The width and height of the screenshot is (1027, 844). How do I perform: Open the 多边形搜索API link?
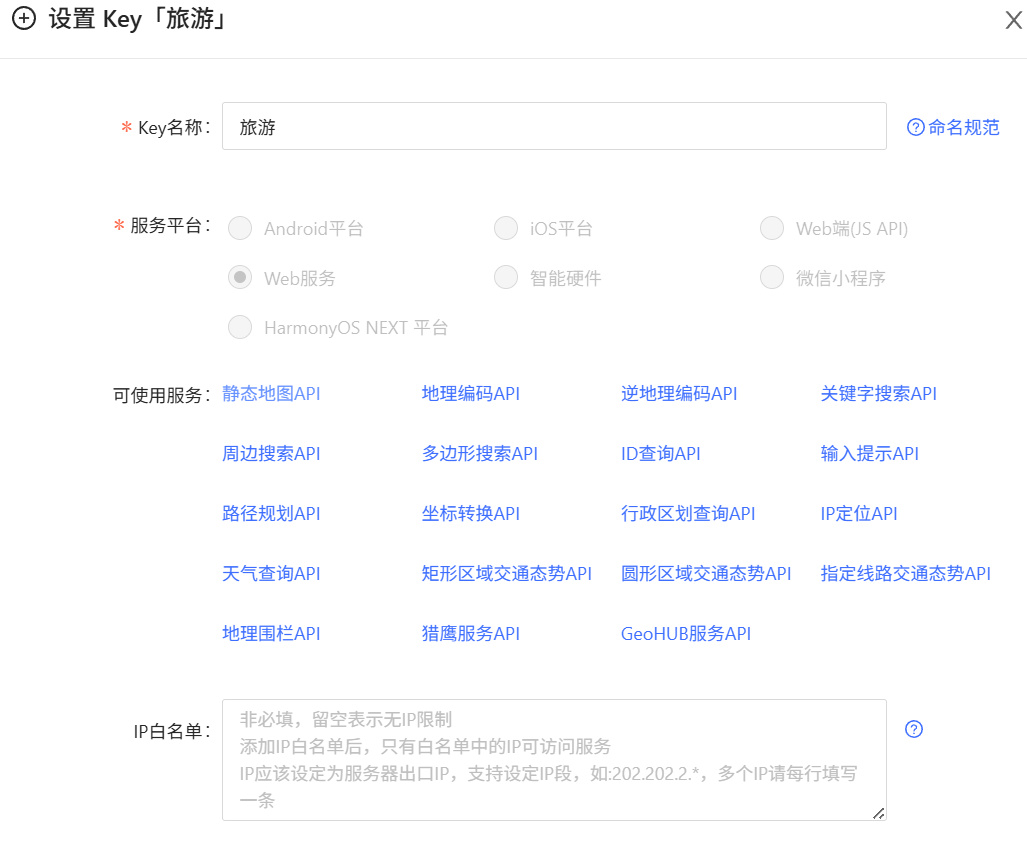pyautogui.click(x=479, y=453)
